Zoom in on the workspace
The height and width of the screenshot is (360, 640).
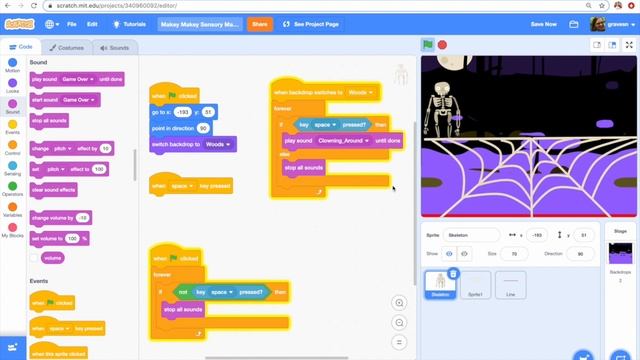click(x=399, y=303)
